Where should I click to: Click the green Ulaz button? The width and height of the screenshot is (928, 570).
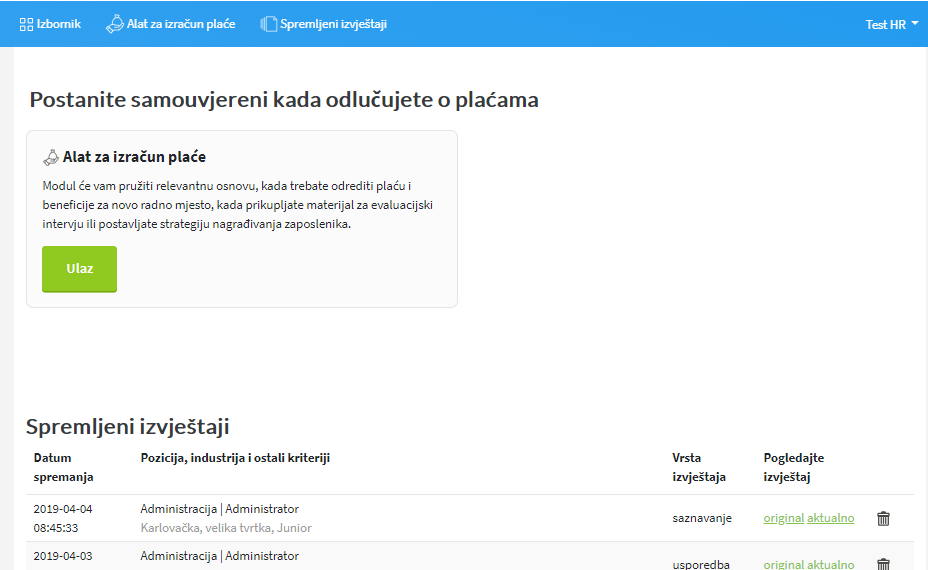pyautogui.click(x=79, y=269)
